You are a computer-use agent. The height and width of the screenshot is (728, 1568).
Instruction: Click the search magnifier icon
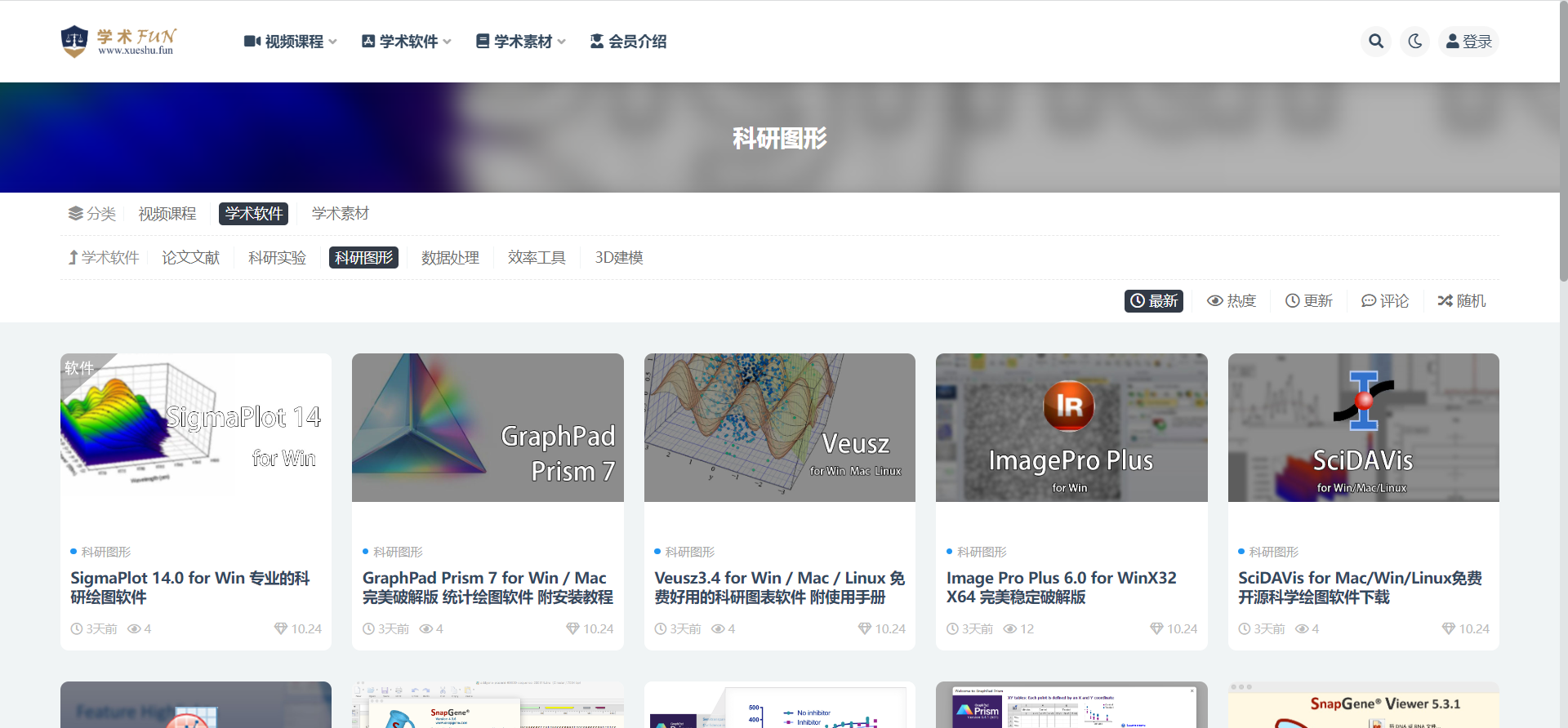click(x=1376, y=42)
